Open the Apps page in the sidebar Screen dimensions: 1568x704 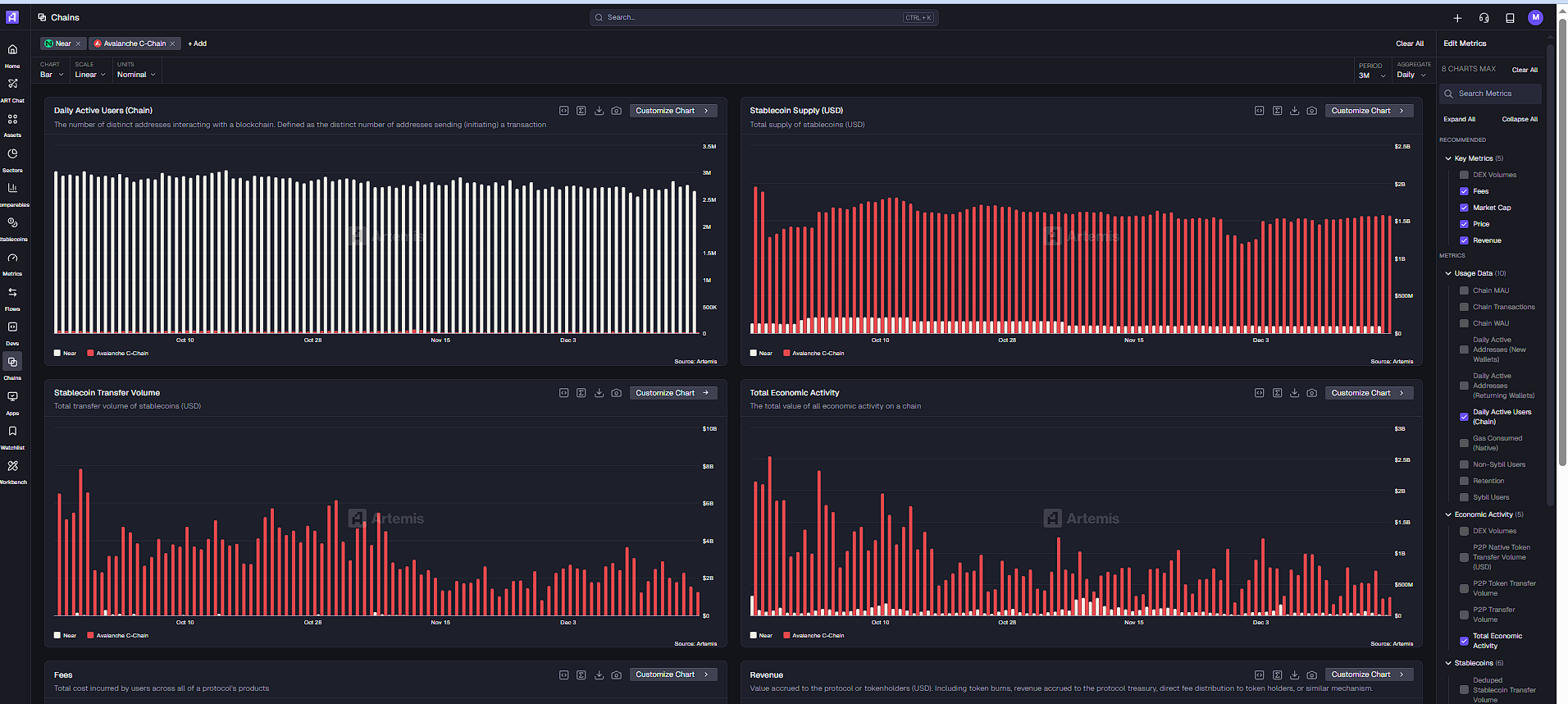12,401
